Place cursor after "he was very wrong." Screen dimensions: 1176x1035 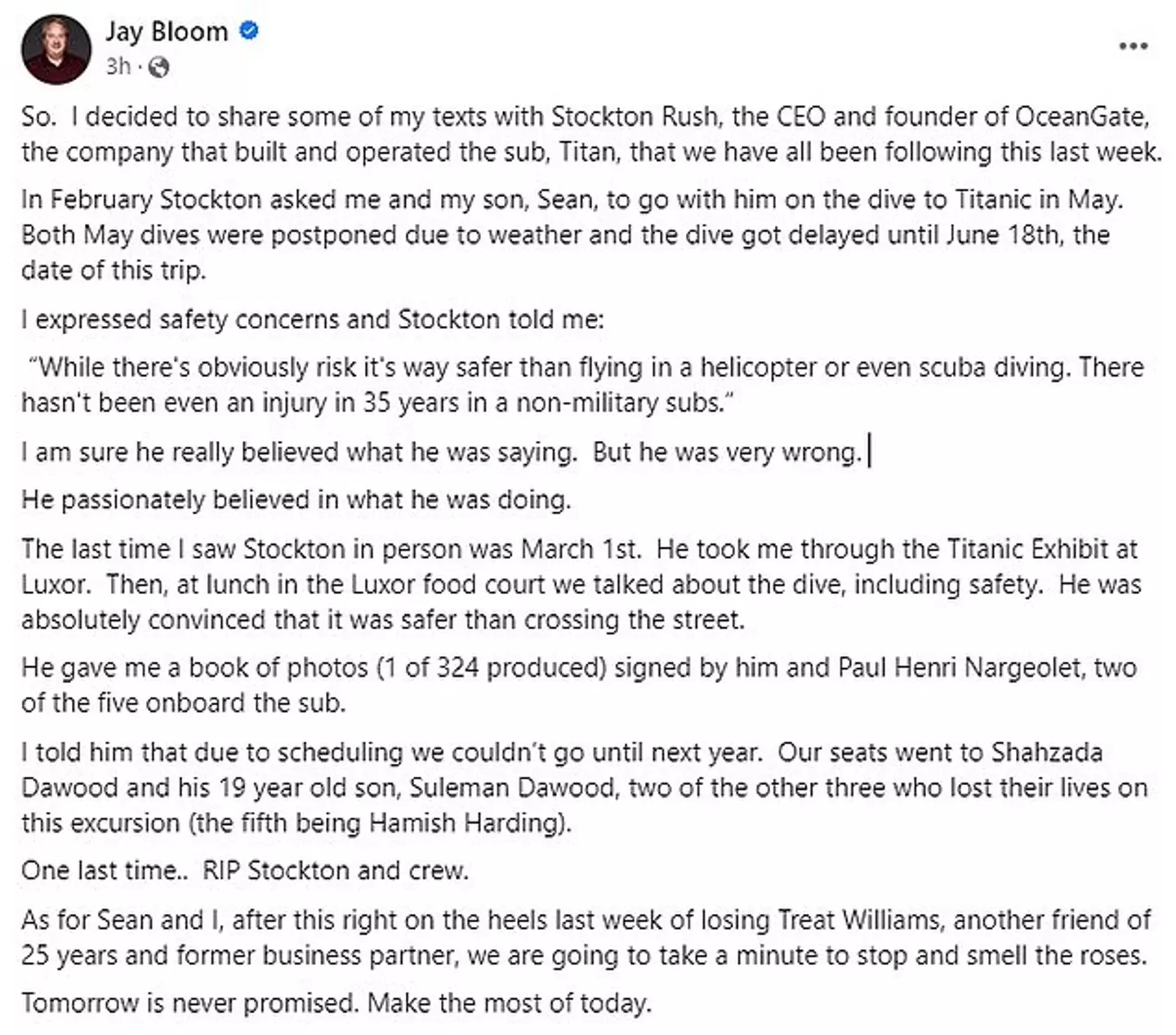pyautogui.click(x=865, y=452)
